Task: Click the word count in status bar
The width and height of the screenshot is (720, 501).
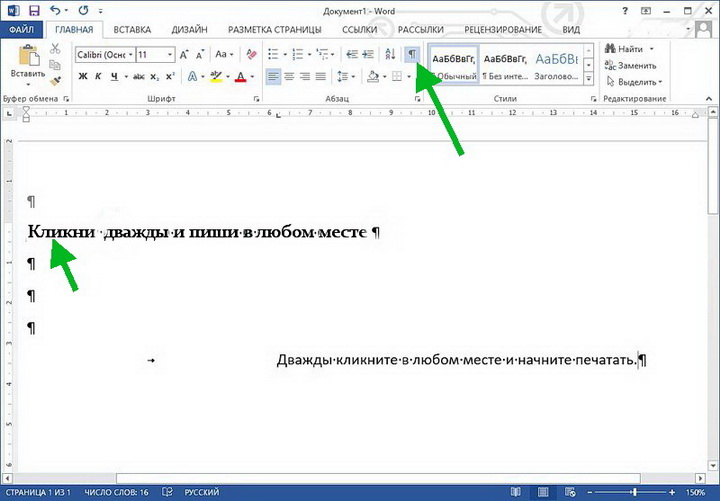Action: coord(118,493)
